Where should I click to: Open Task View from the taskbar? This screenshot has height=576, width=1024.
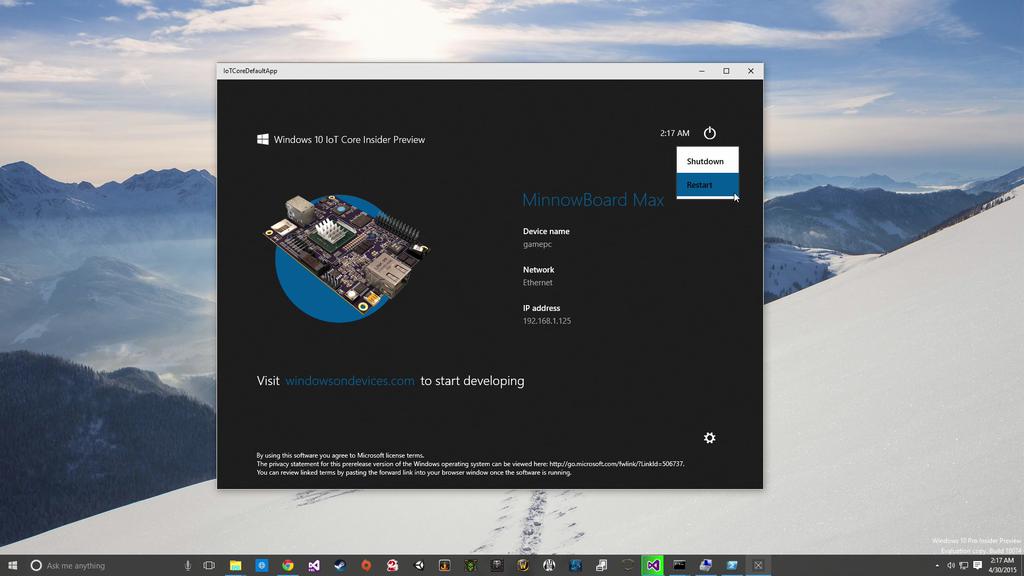(x=209, y=565)
